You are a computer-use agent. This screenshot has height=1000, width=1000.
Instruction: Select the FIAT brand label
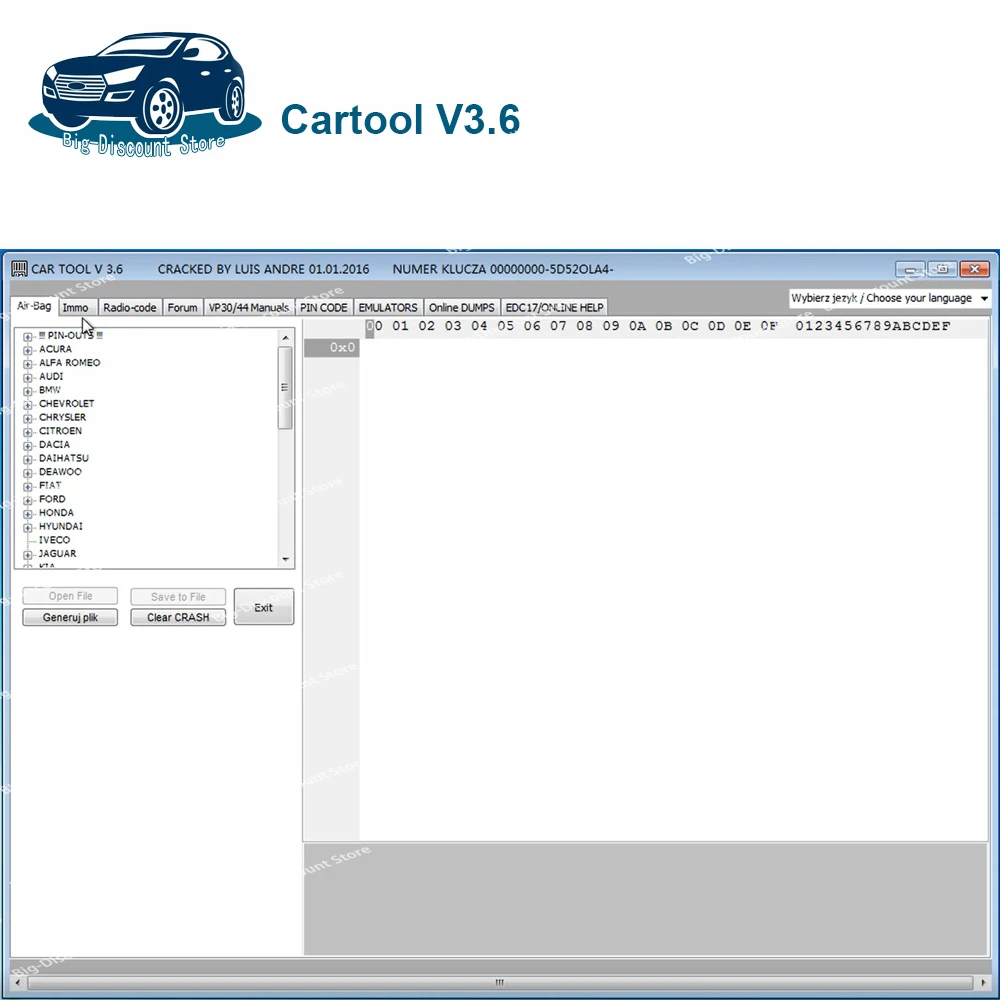(x=50, y=485)
